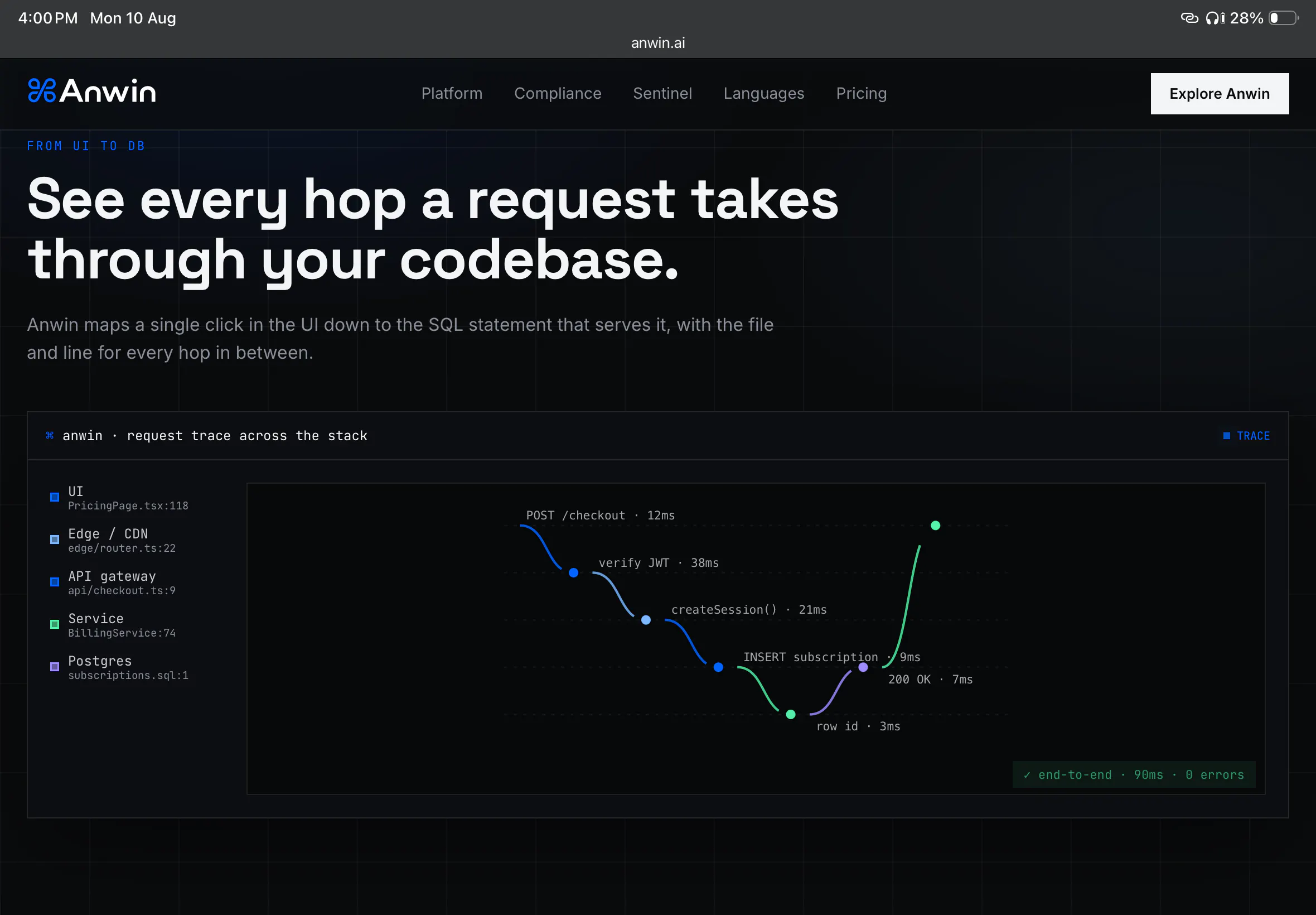Click the TRACE badge square icon
The height and width of the screenshot is (915, 1316).
tap(1226, 436)
